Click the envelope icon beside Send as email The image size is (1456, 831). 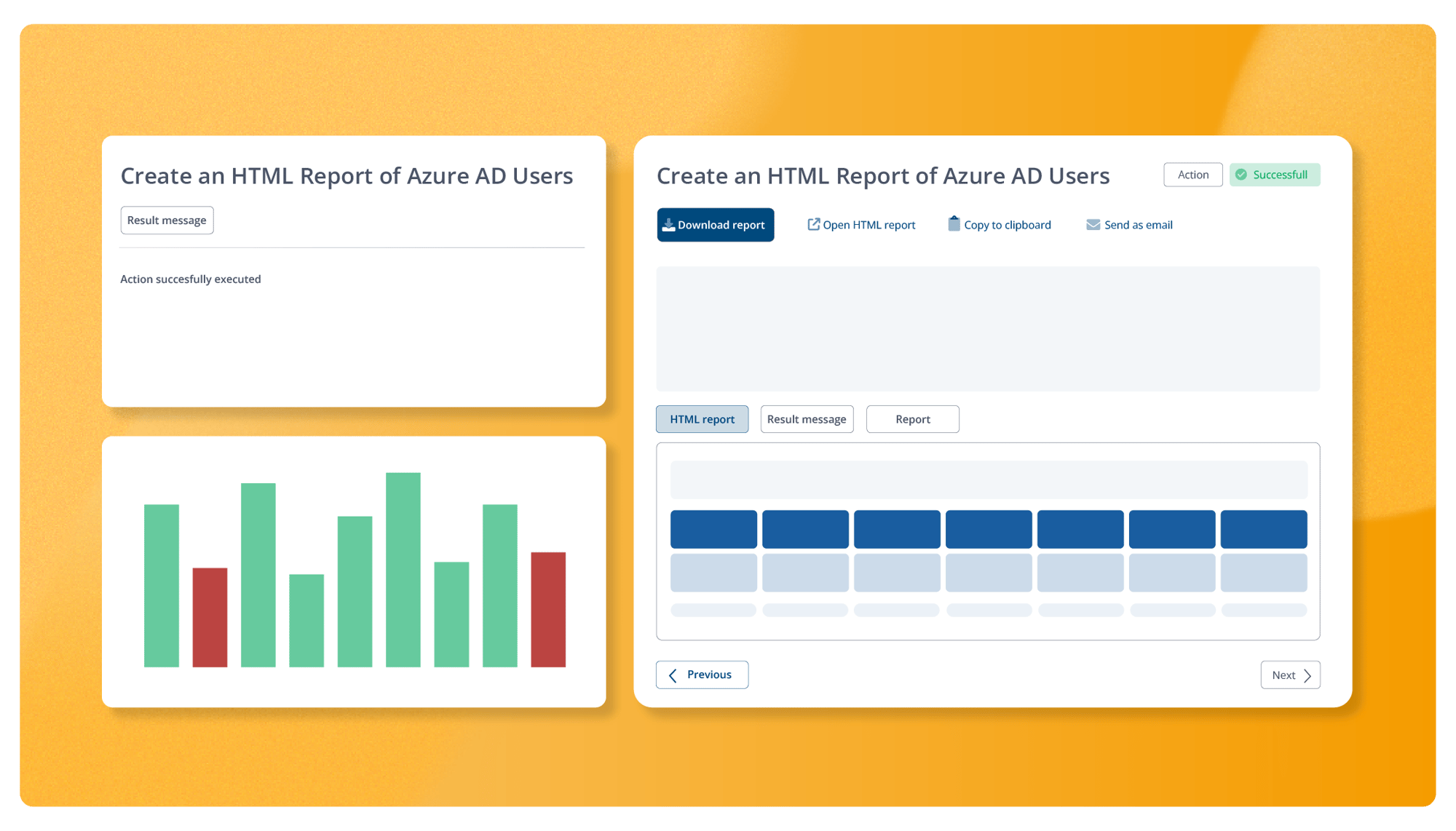1093,225
